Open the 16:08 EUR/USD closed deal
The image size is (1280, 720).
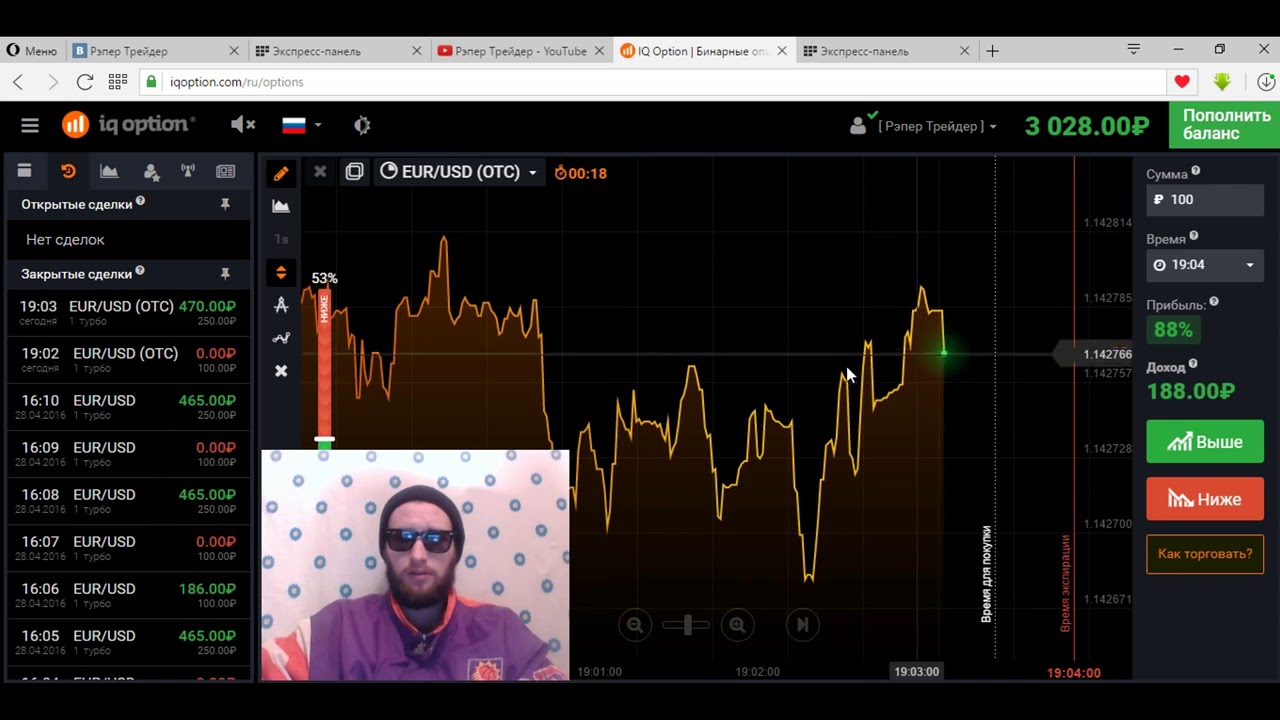[128, 500]
